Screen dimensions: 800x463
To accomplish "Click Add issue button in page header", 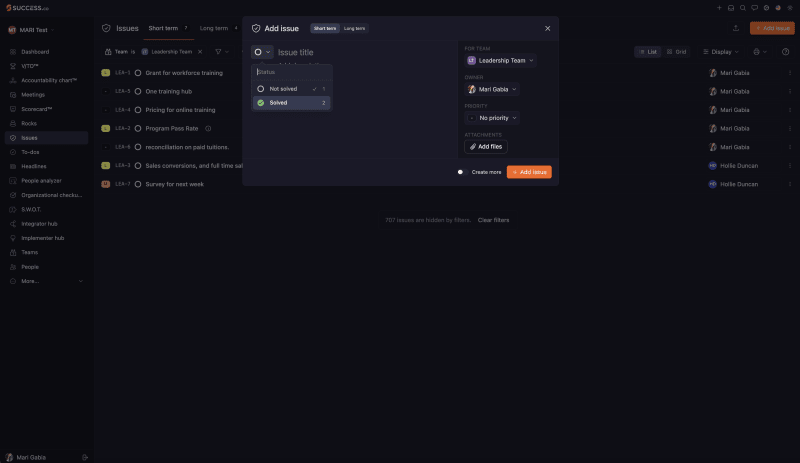I will (x=772, y=28).
